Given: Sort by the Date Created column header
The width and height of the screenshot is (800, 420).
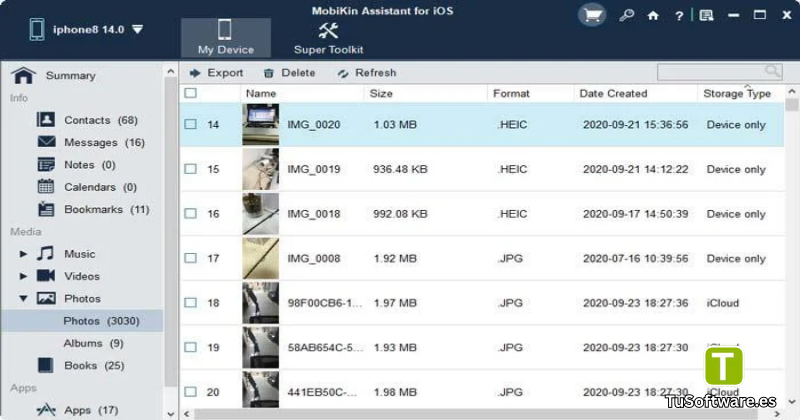Looking at the screenshot, I should click(x=635, y=93).
